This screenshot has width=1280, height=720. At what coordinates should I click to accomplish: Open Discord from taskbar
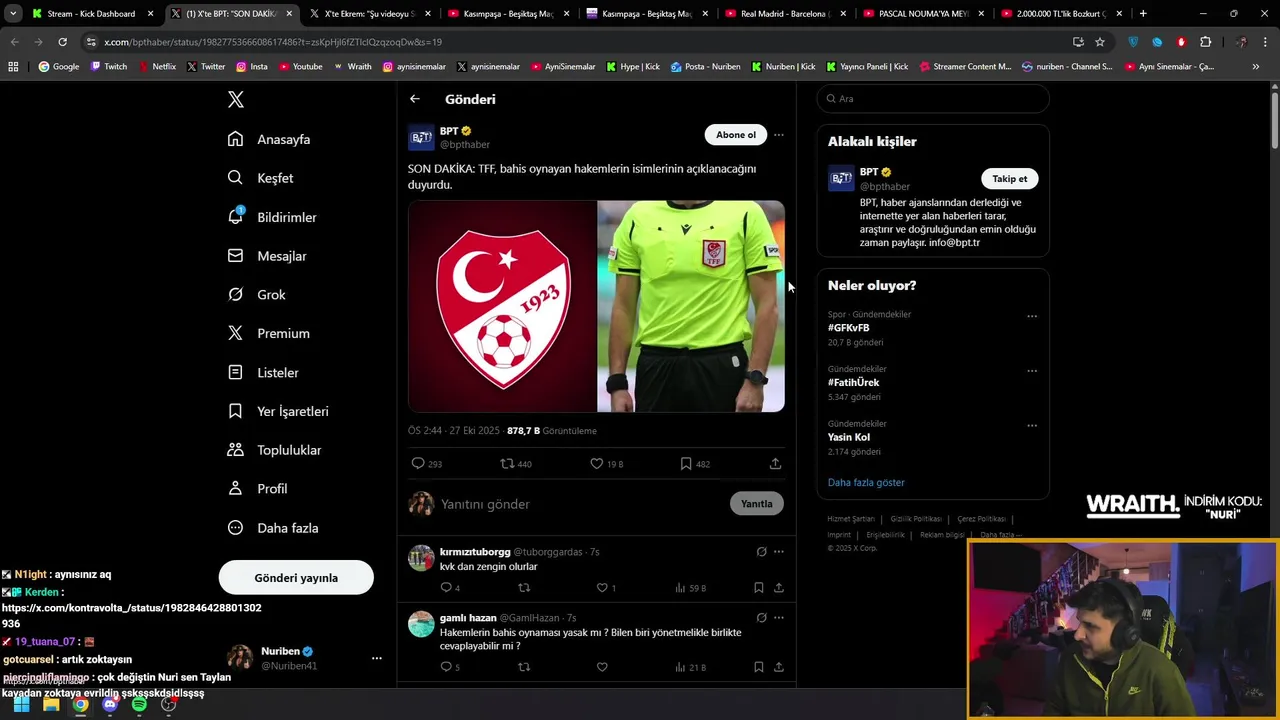[110, 704]
